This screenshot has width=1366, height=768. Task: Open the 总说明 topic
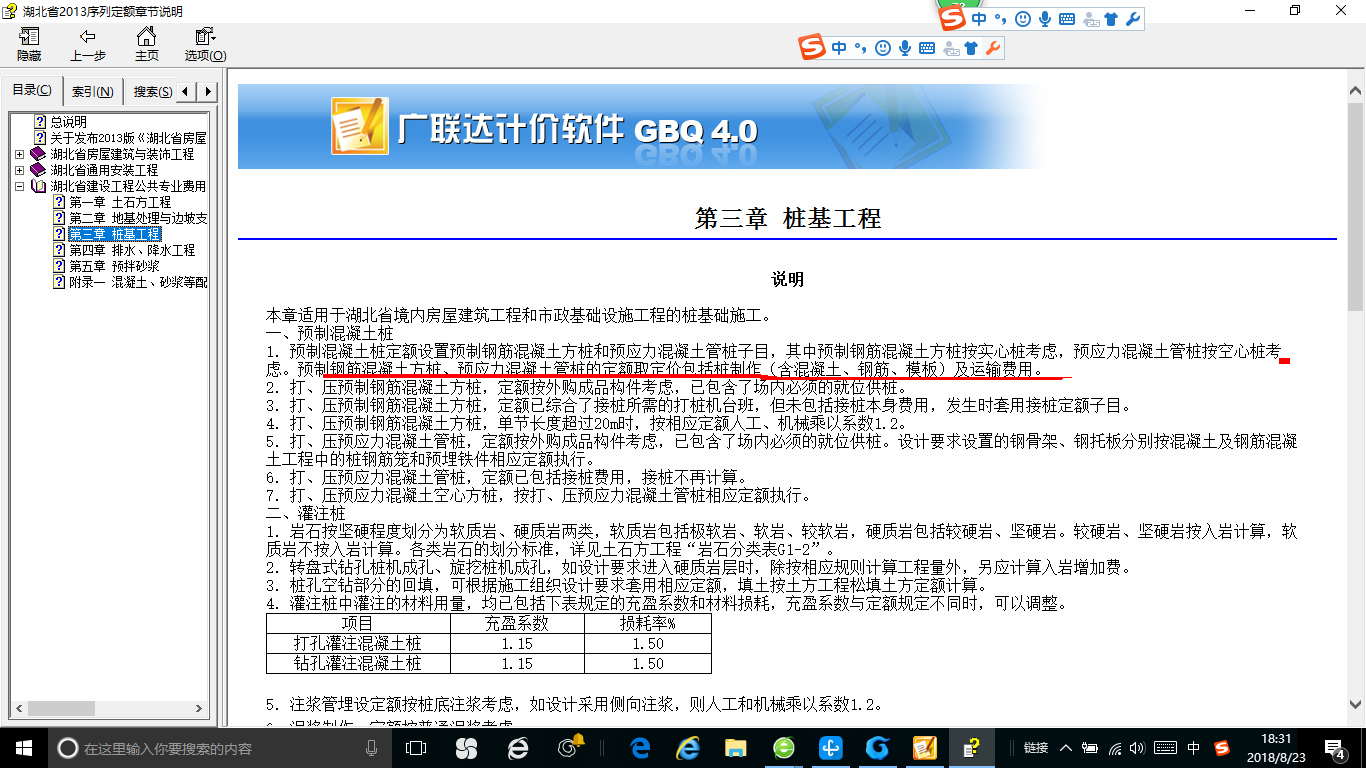[x=68, y=122]
